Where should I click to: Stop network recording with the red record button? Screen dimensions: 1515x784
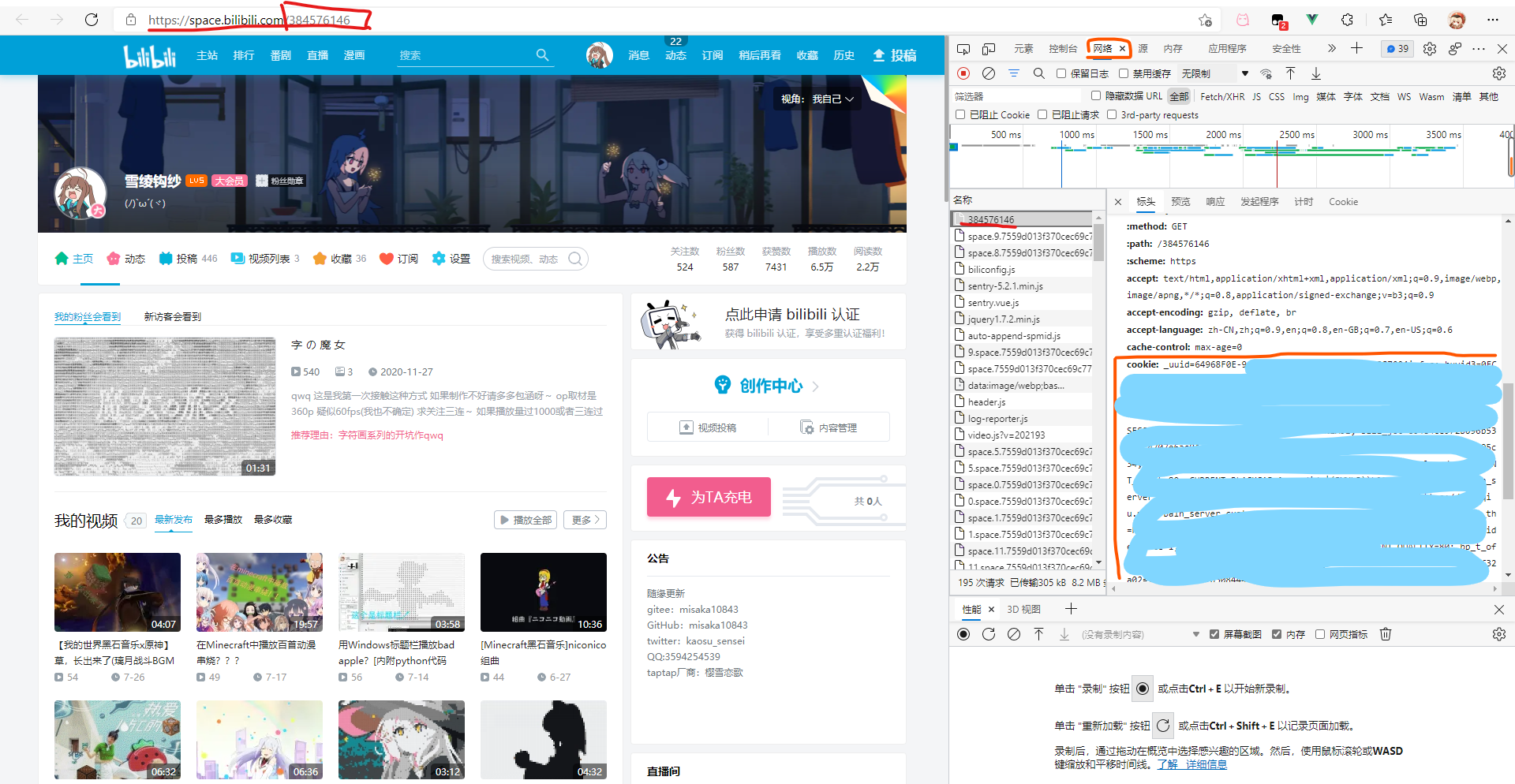coord(963,73)
